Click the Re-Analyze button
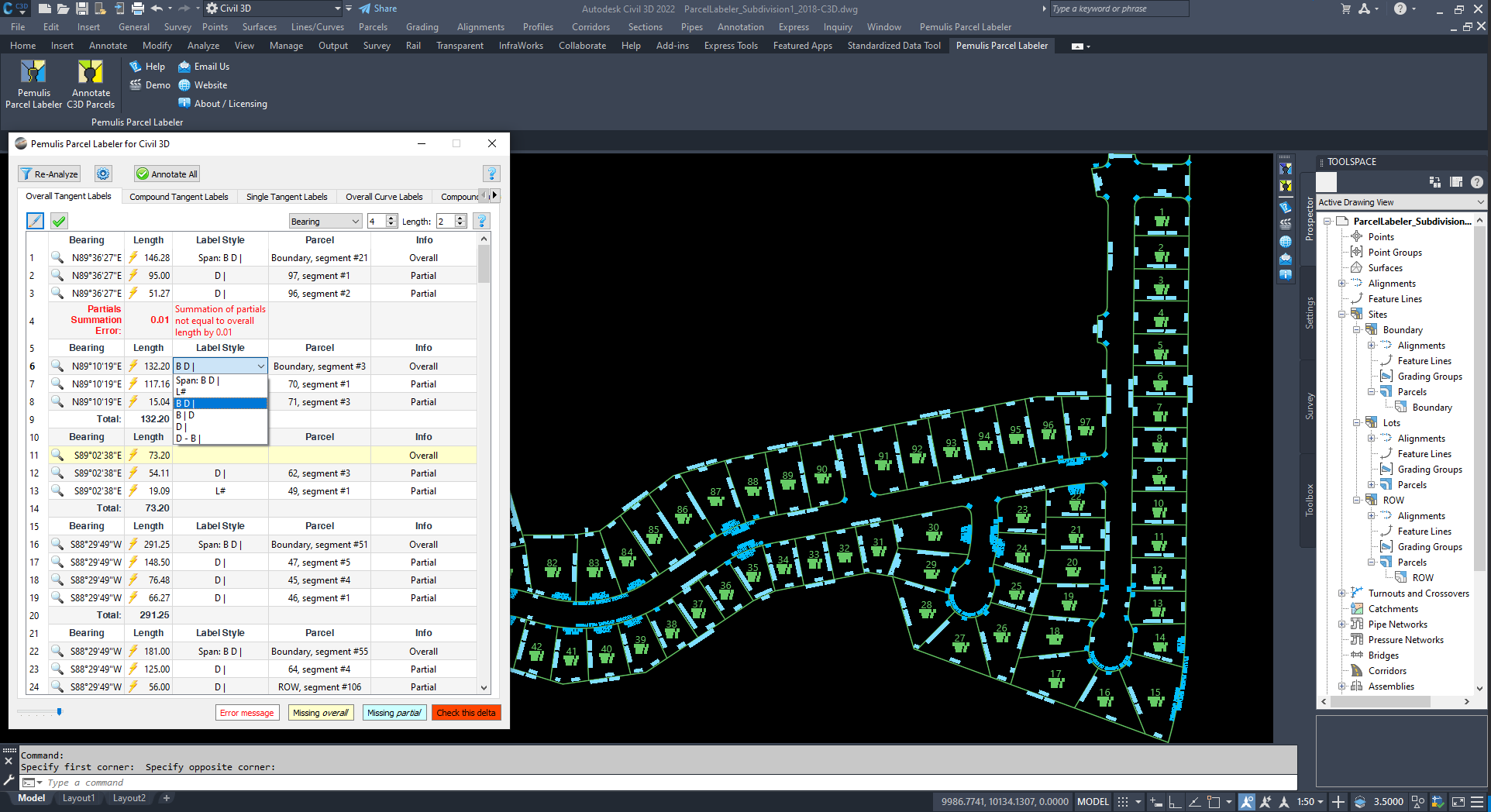The image size is (1491, 812). coord(50,174)
